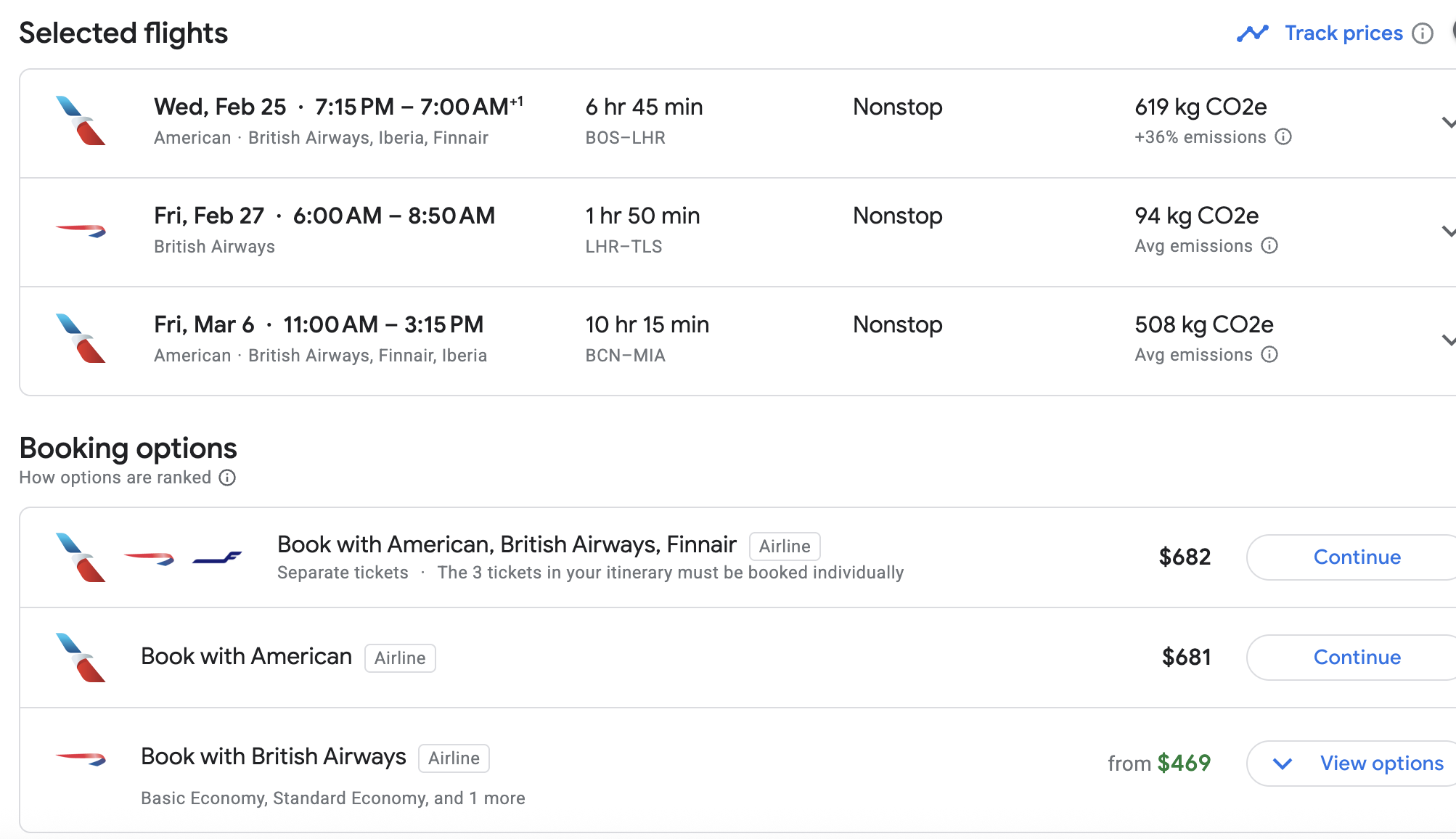The image size is (1456, 839).
Task: Click American logo in Book with American row
Action: point(81,658)
